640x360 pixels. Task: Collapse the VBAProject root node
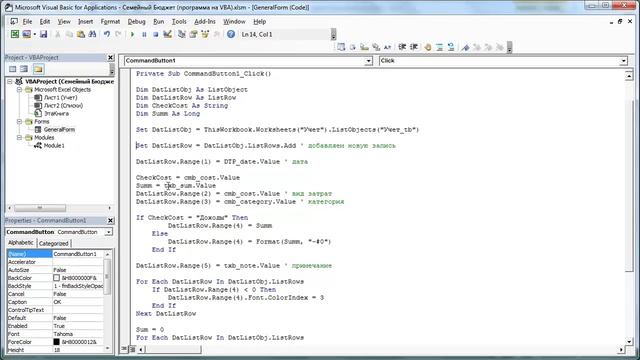[x=10, y=82]
